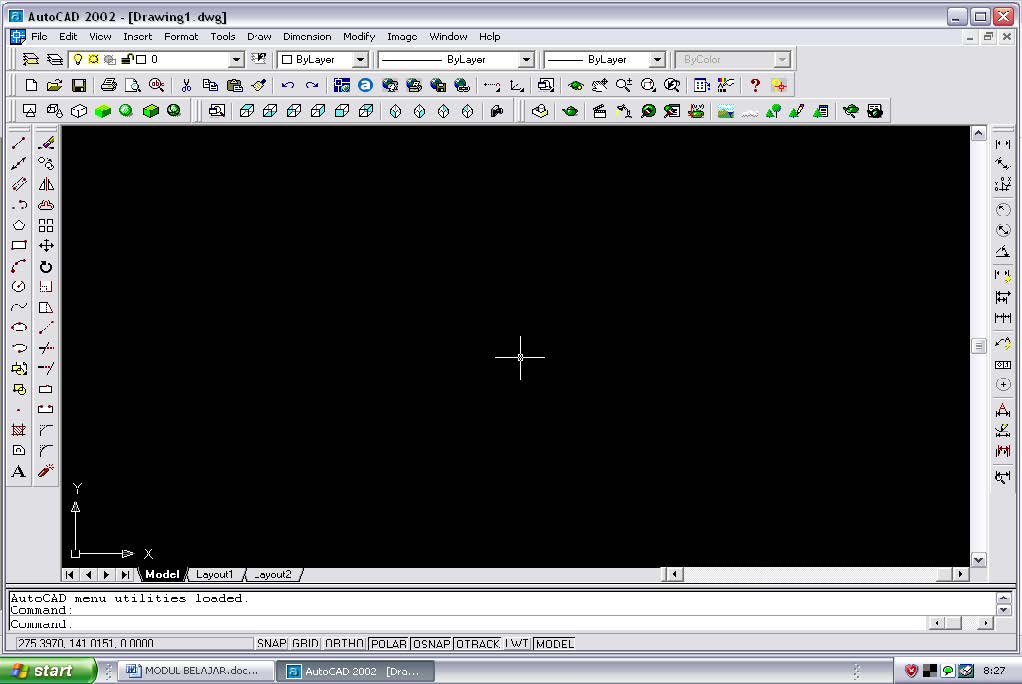Click the horizontal scrollbar right arrow

click(x=961, y=574)
